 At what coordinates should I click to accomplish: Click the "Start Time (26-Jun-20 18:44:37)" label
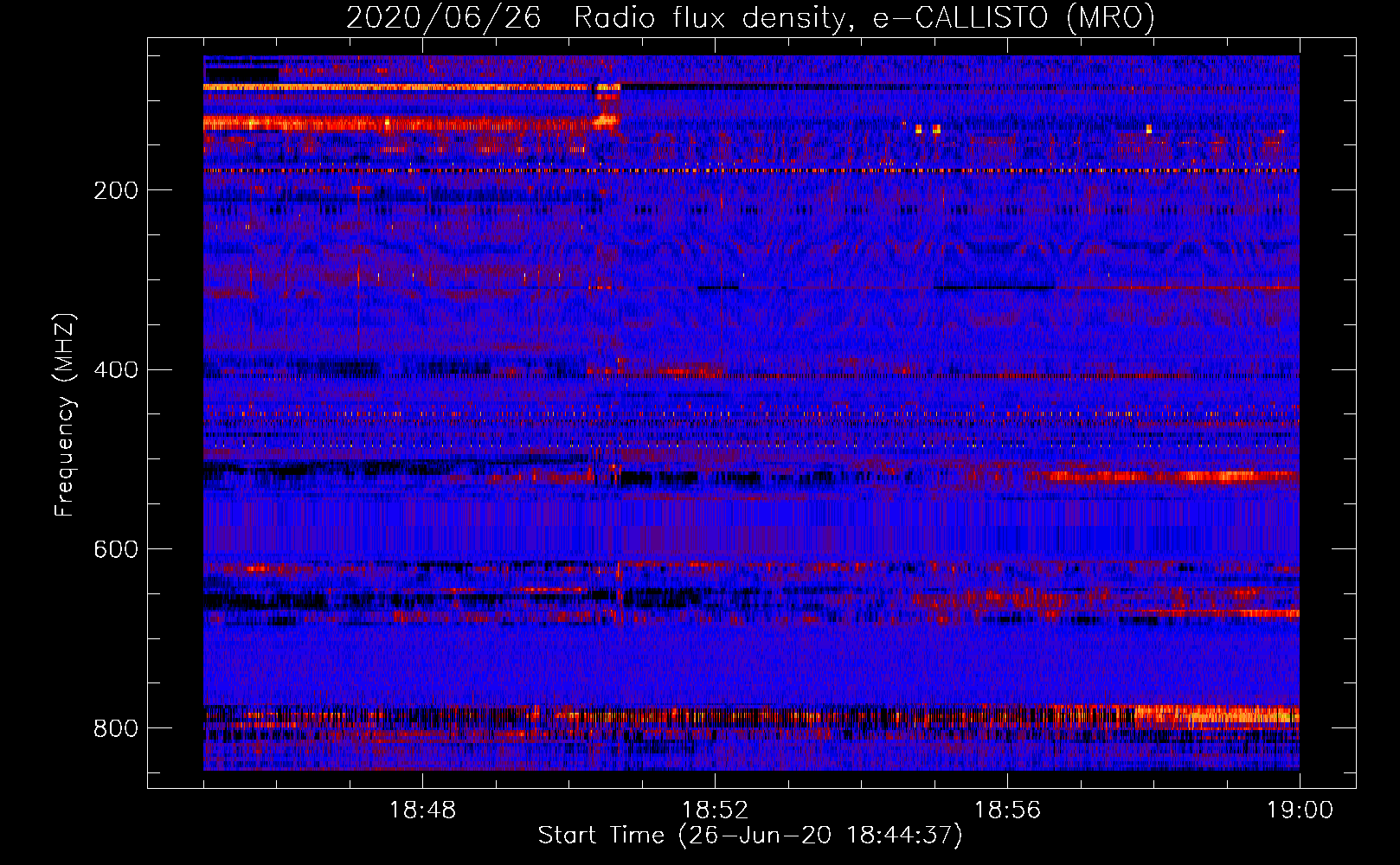(750, 836)
